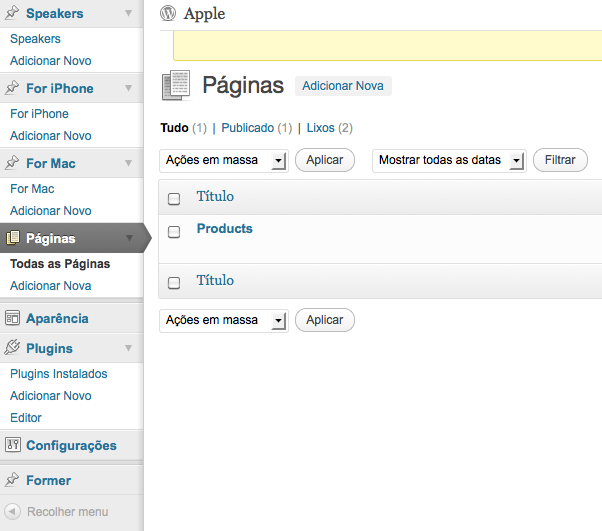This screenshot has height=531, width=602.
Task: Click the Filtrar button
Action: (560, 160)
